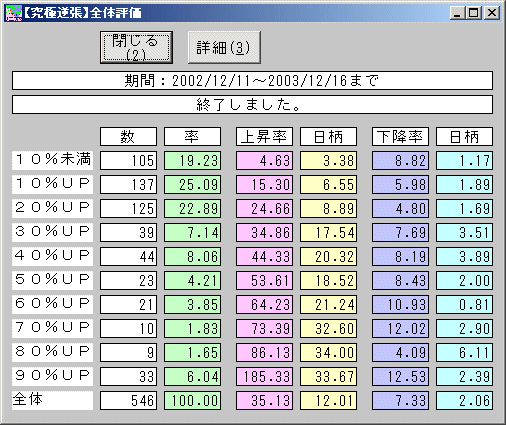
Task: Click the pink rise-rate cell 44.33
Action: (264, 256)
